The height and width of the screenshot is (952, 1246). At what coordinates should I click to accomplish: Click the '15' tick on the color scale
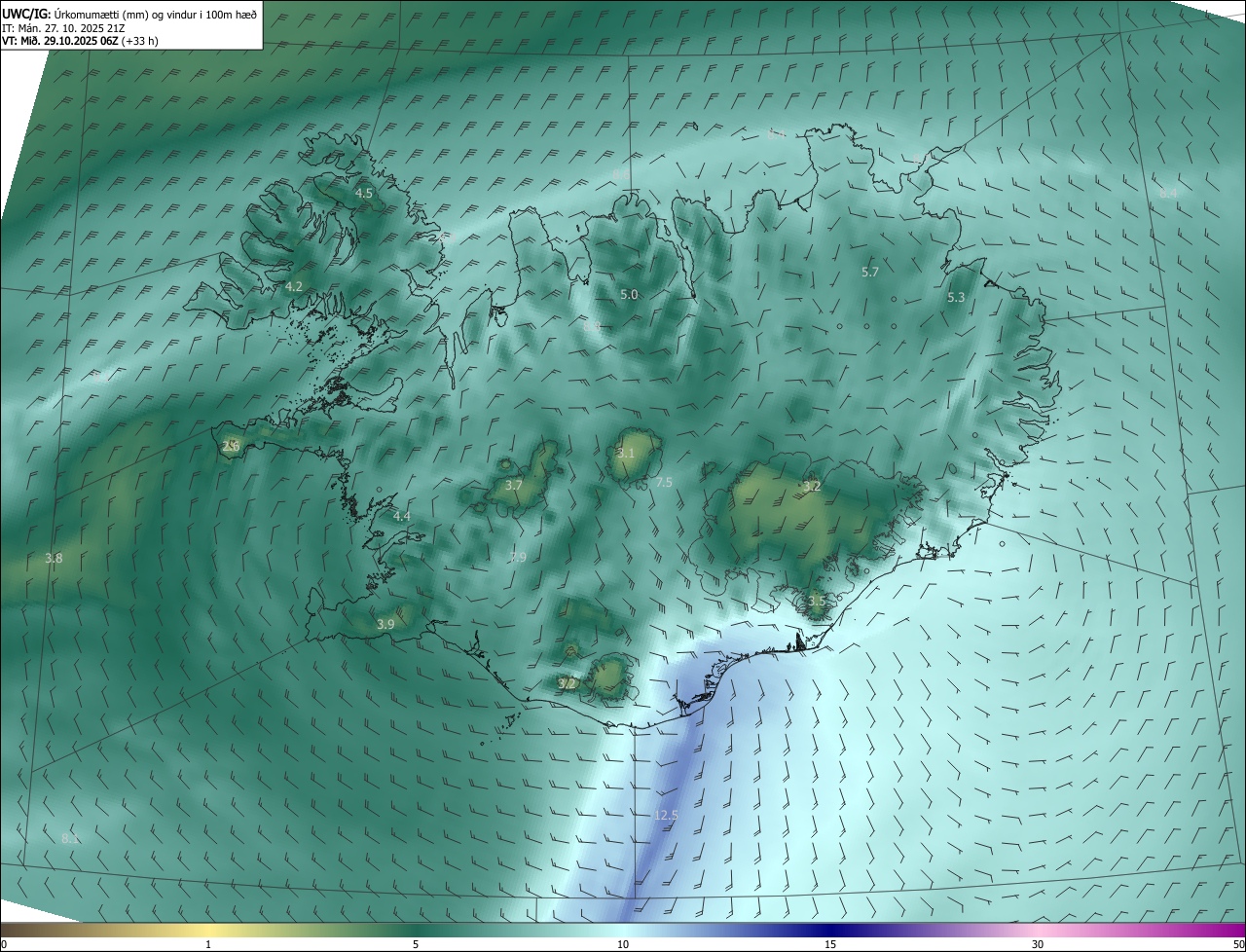[x=830, y=944]
